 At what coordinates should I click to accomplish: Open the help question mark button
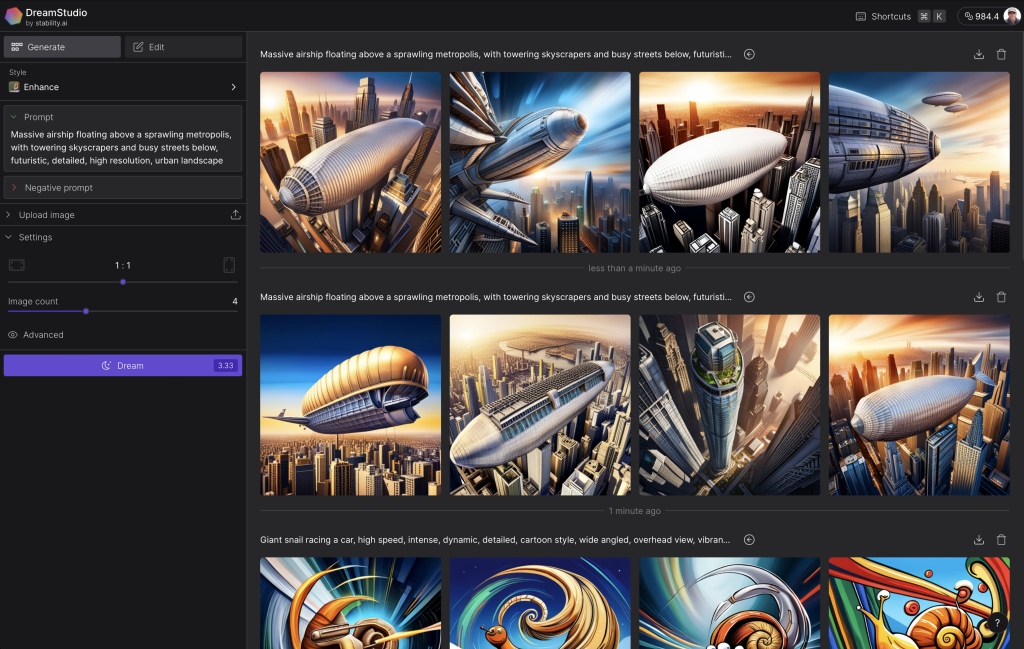point(997,623)
